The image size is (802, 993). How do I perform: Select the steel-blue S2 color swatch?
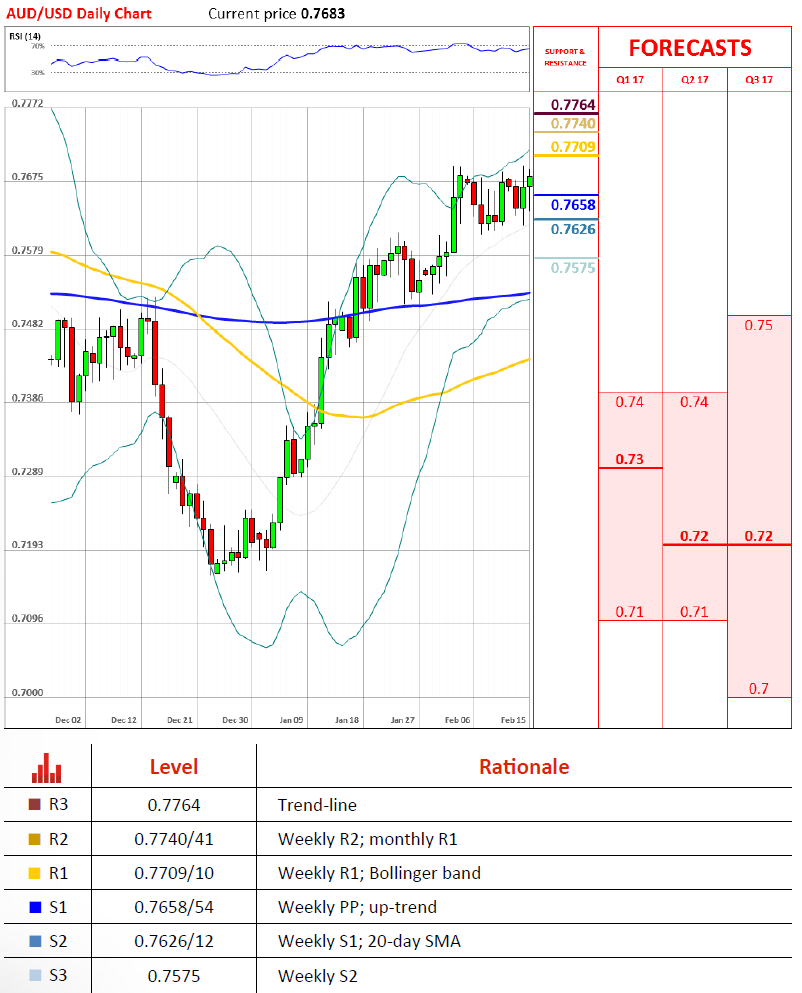pyautogui.click(x=35, y=942)
